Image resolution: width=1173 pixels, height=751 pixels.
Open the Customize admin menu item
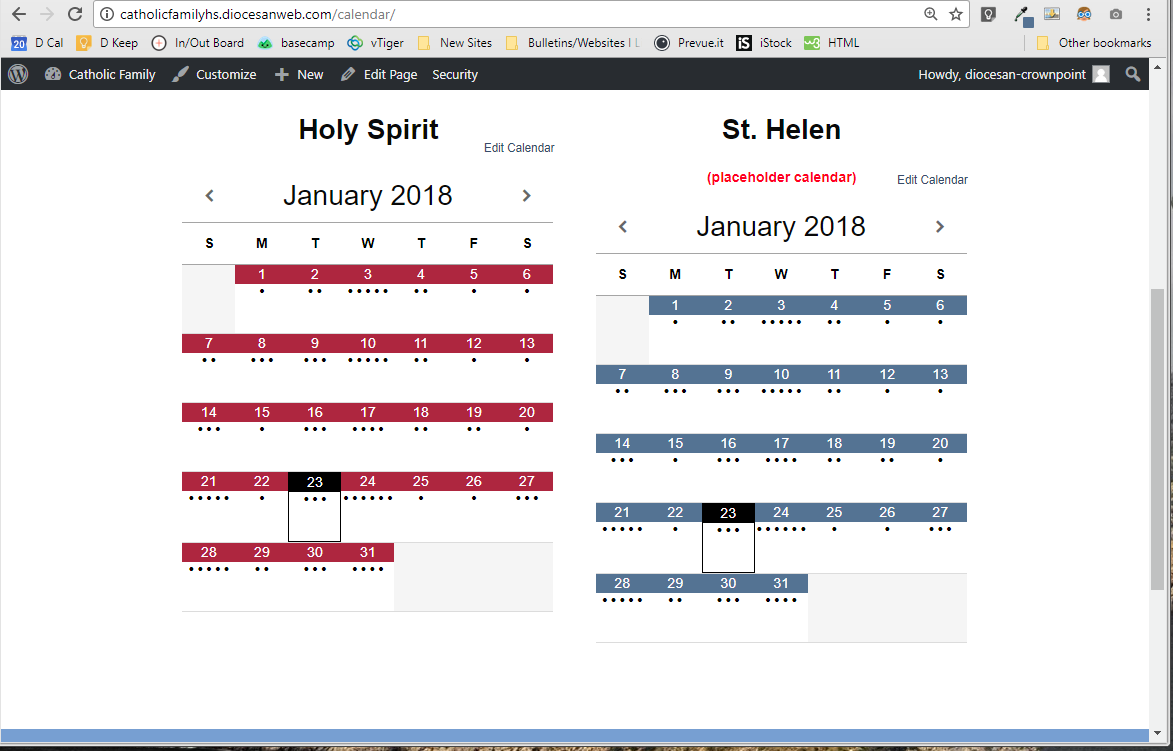[214, 74]
